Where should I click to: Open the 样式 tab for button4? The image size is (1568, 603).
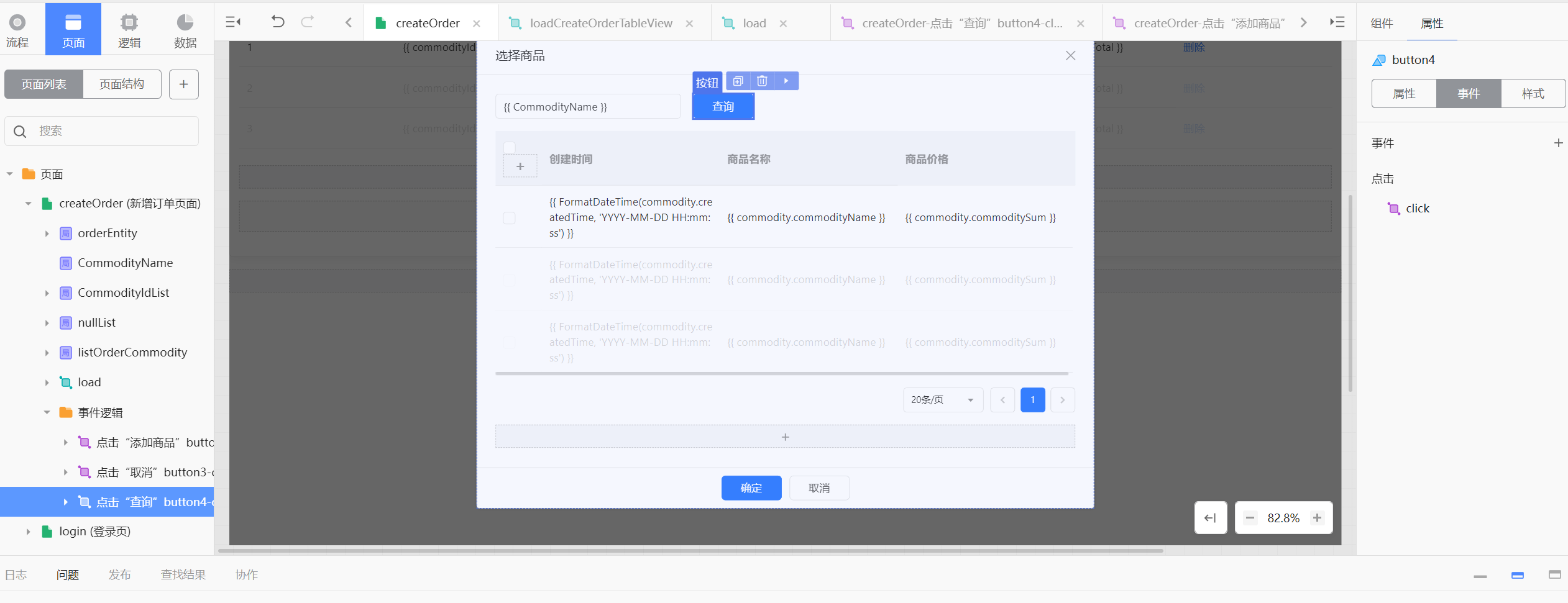tap(1533, 94)
